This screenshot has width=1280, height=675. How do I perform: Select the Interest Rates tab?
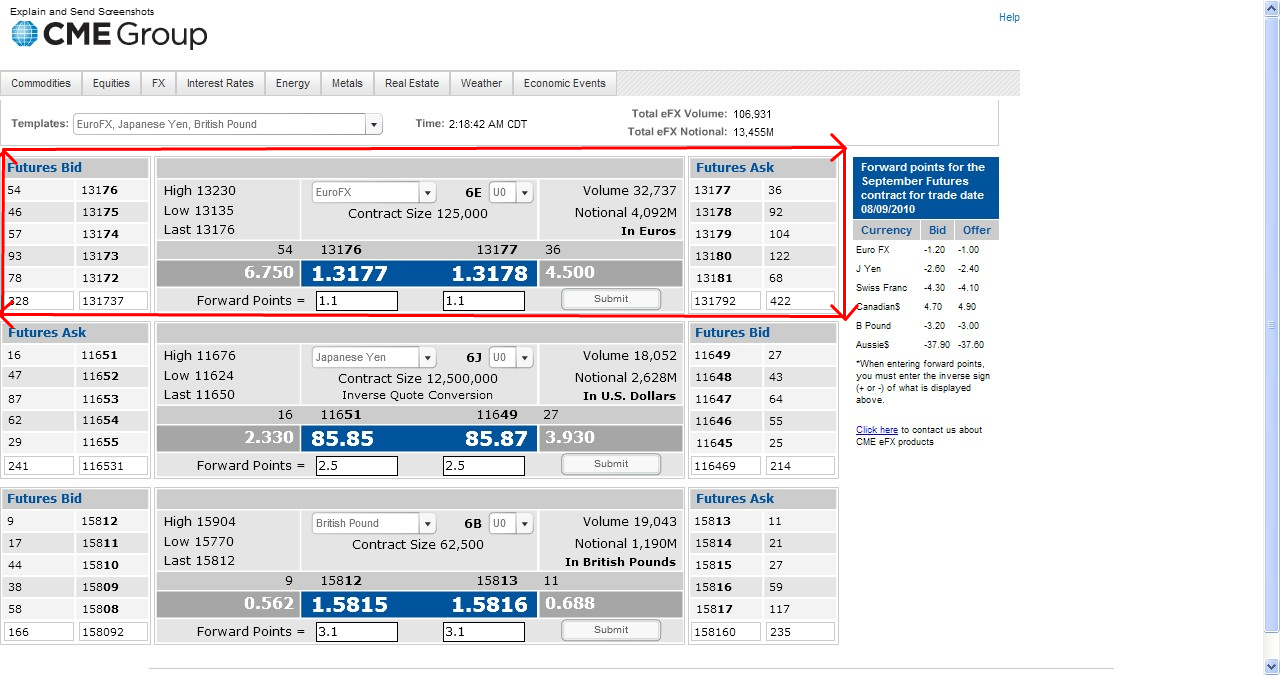220,84
